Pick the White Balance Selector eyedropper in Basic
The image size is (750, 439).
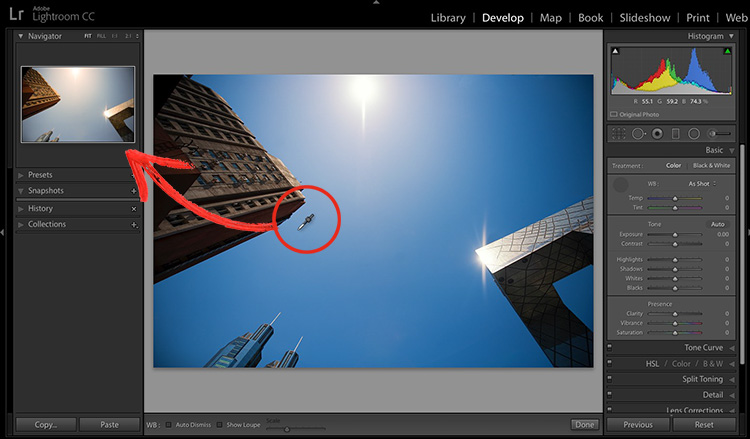(x=621, y=185)
